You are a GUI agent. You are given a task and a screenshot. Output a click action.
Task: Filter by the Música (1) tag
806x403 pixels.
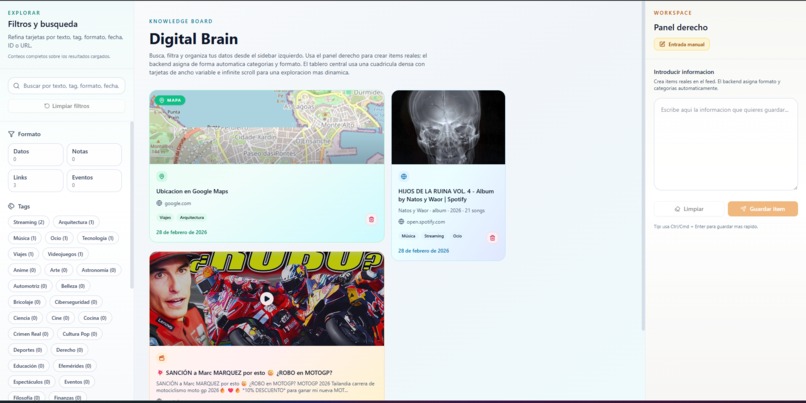pos(25,238)
